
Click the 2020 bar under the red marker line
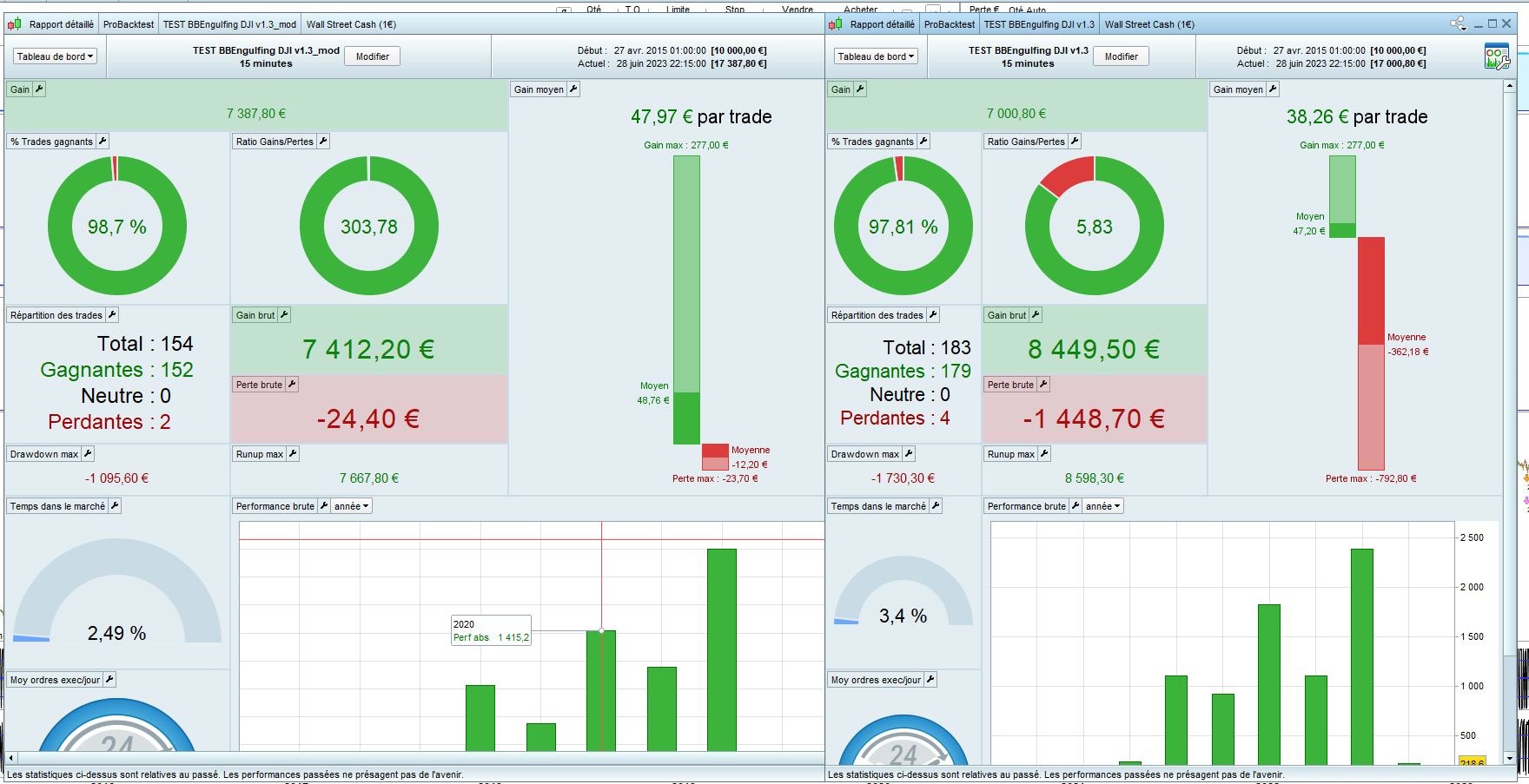601,690
